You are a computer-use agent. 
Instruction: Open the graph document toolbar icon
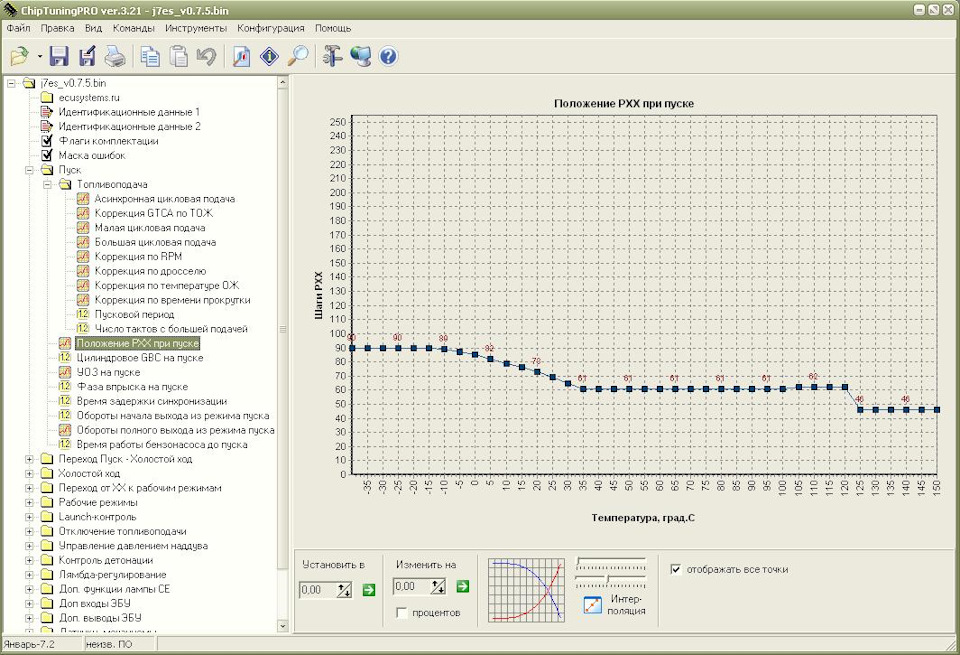pyautogui.click(x=242, y=56)
